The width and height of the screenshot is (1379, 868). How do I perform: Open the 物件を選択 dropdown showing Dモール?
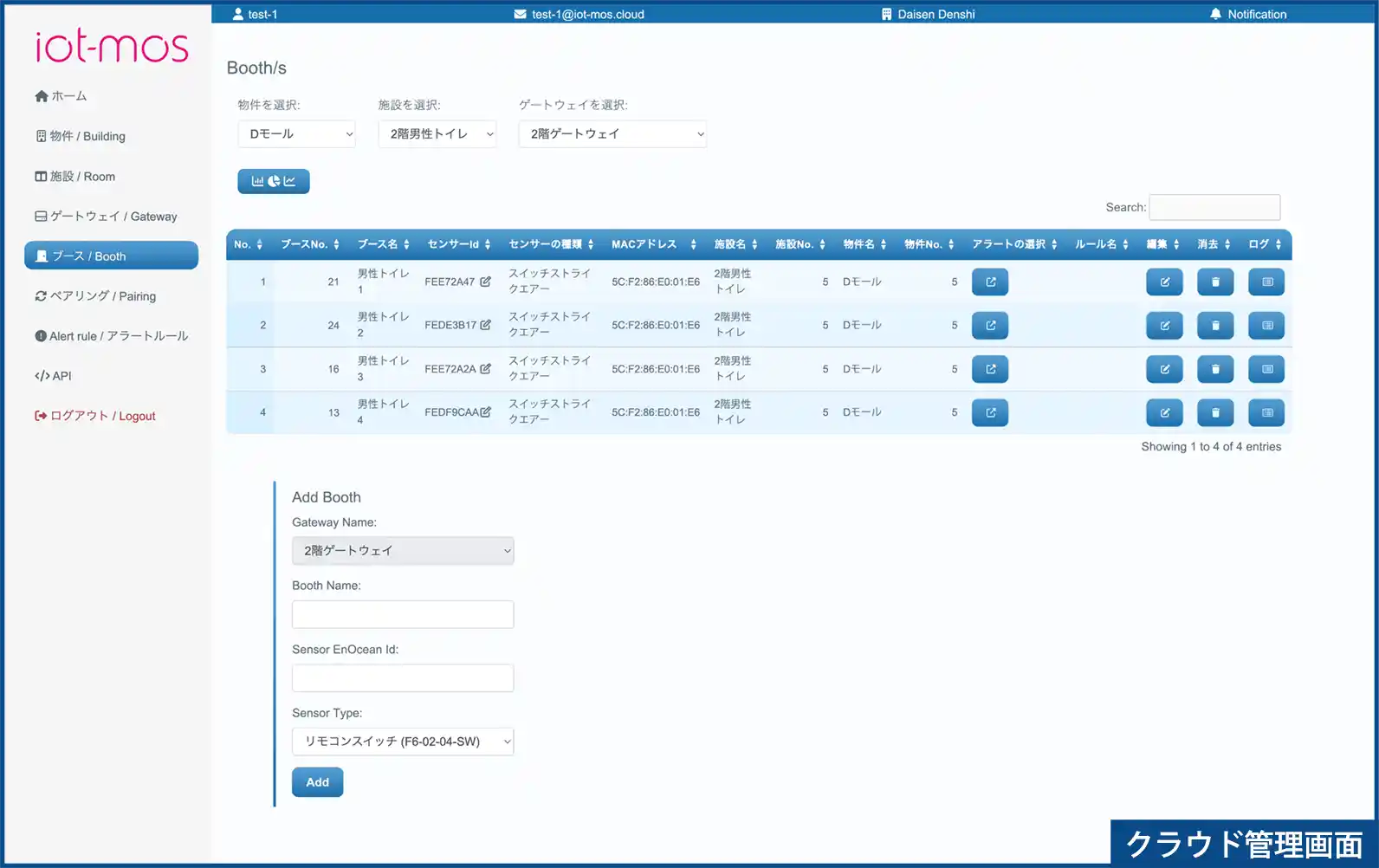tap(296, 133)
